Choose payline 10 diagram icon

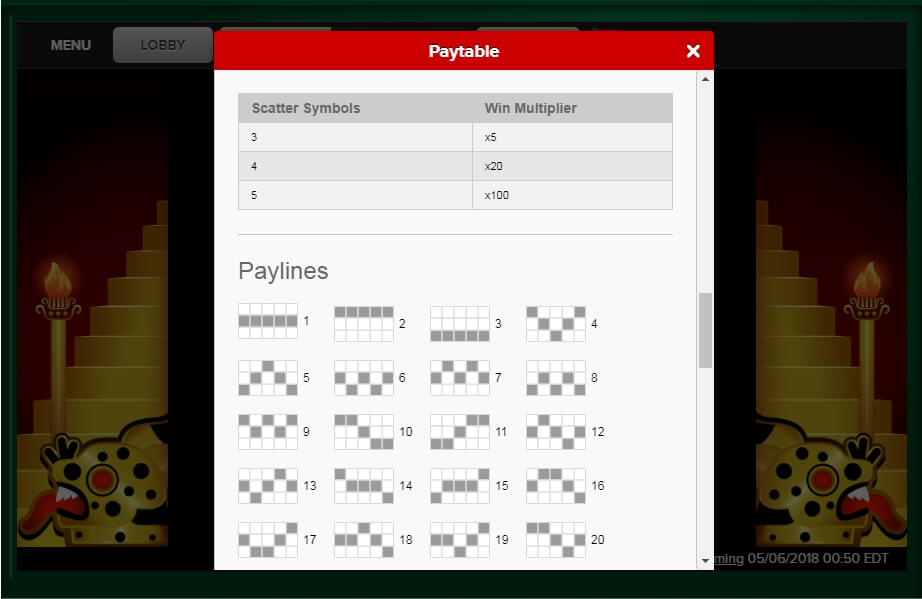(x=364, y=432)
